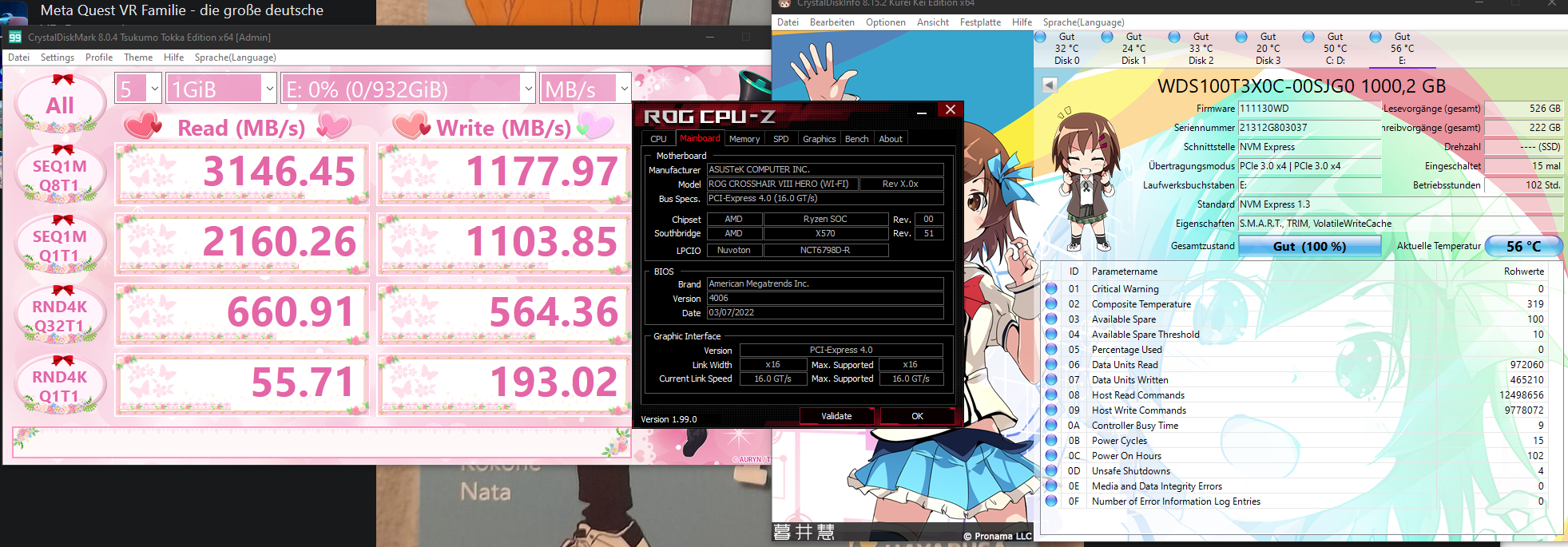Open the drive selector showing E: 0%

click(x=409, y=89)
